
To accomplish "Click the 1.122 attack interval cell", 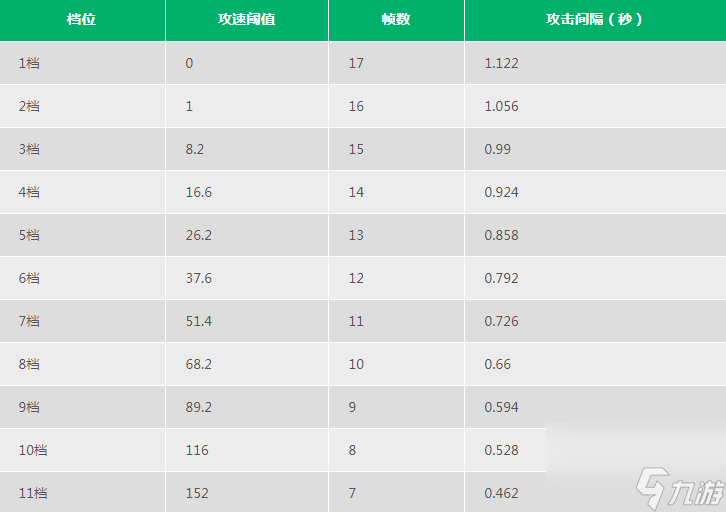I will coord(501,63).
